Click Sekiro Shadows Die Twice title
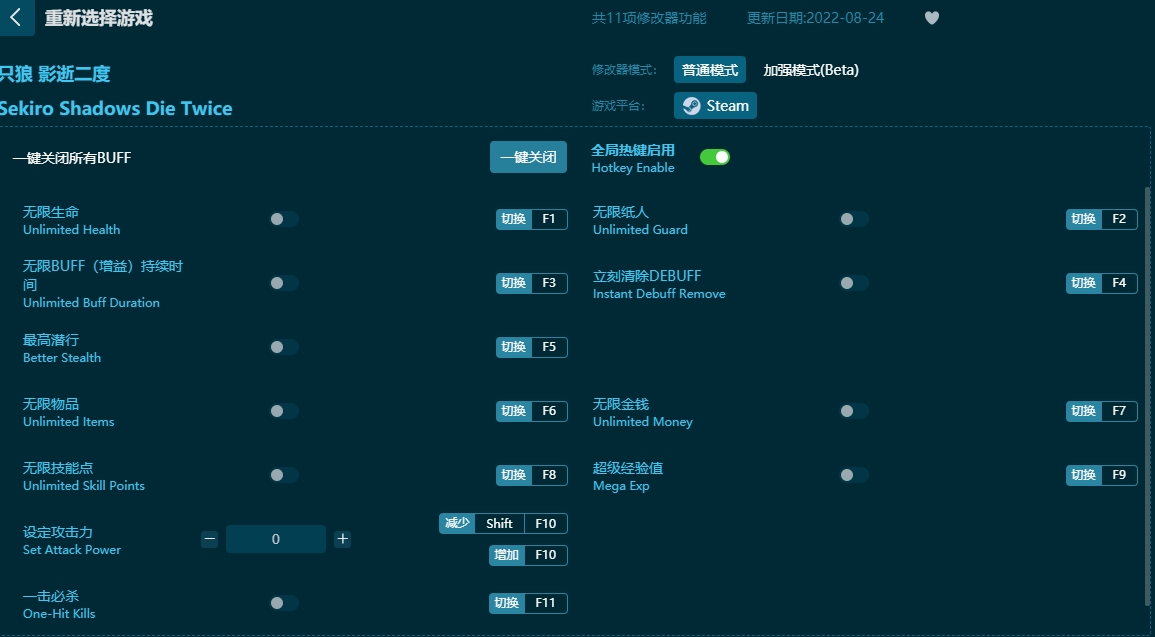This screenshot has width=1155, height=637. coord(116,108)
